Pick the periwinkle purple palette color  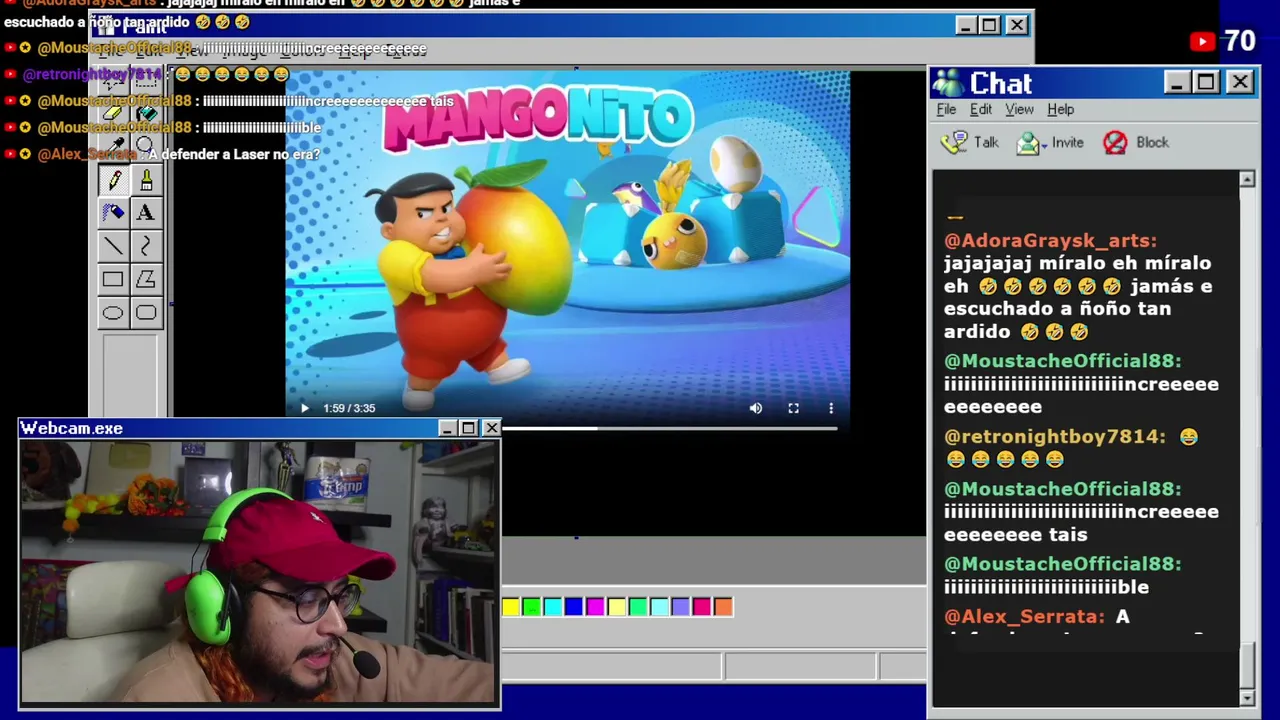click(680, 606)
